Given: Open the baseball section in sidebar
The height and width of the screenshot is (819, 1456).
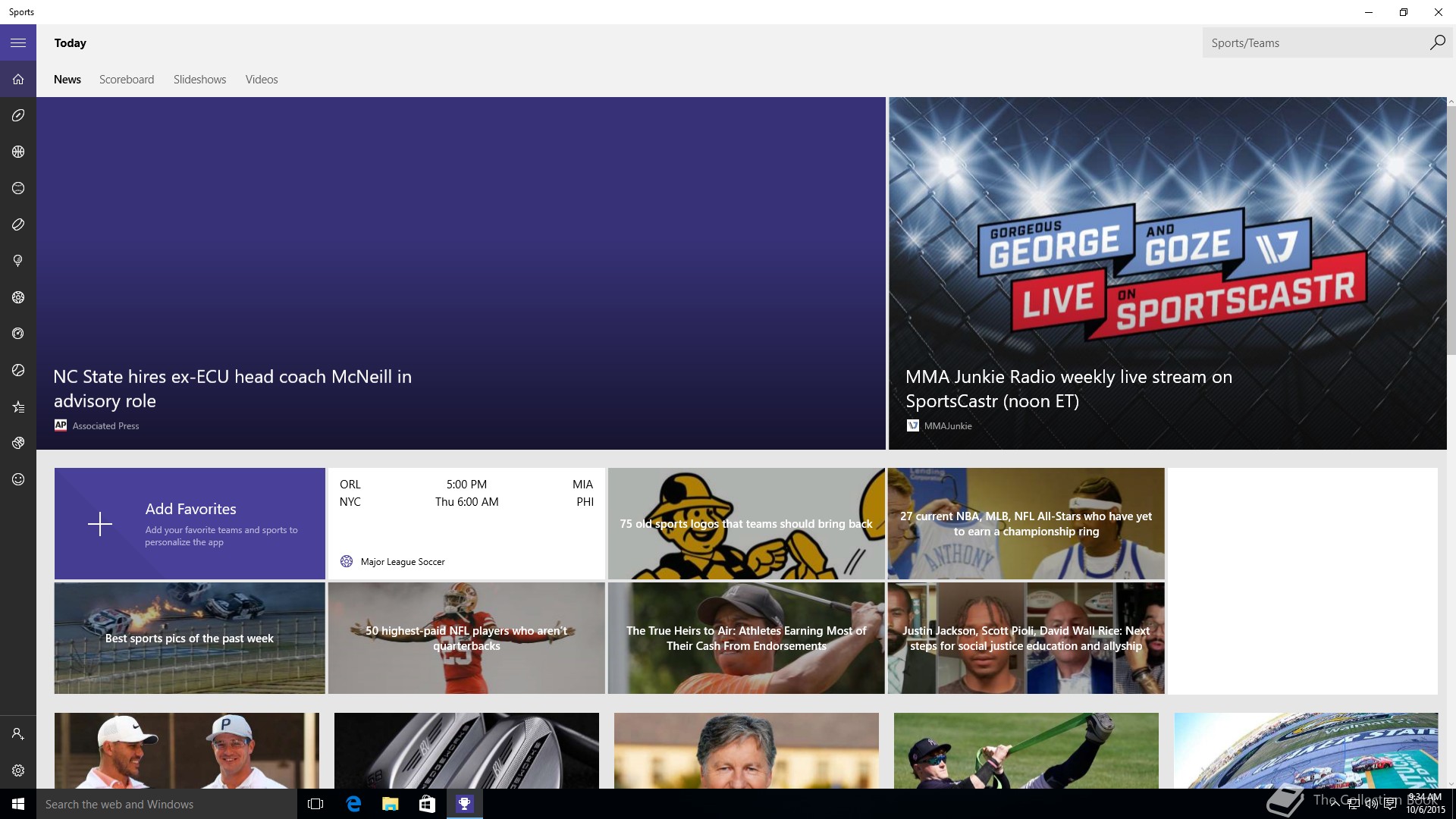Looking at the screenshot, I should (18, 188).
